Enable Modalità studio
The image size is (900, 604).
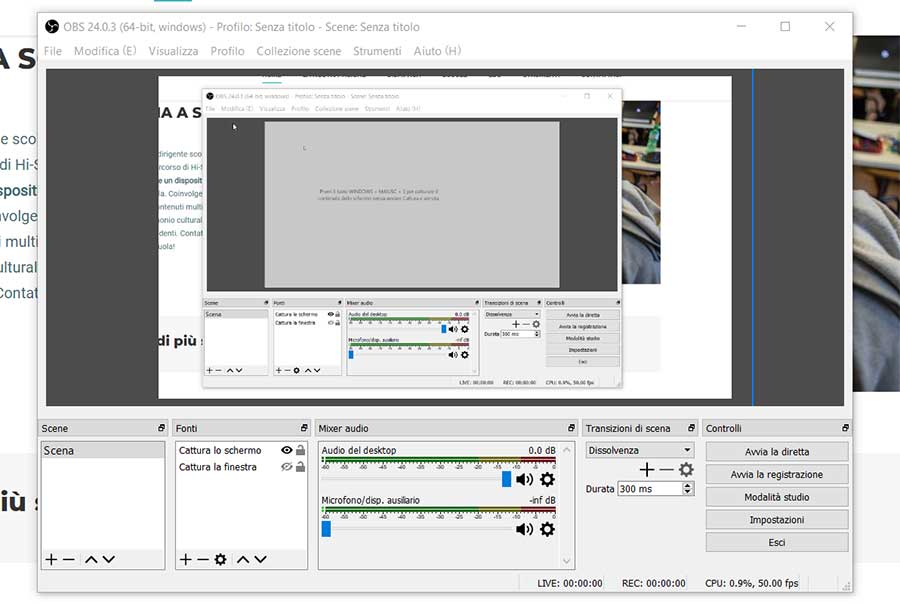point(777,497)
